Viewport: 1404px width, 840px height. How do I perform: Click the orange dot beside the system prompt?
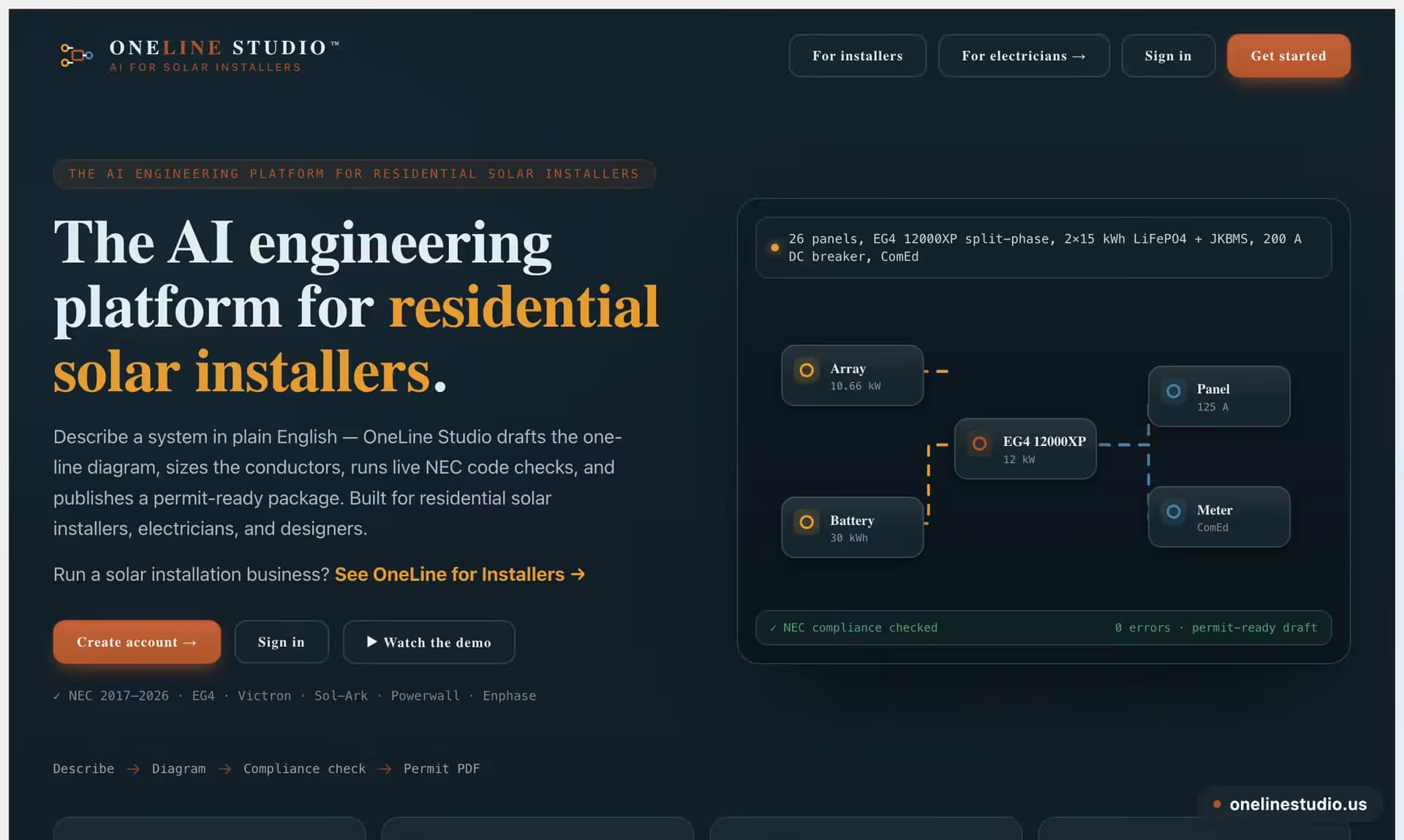(x=774, y=248)
